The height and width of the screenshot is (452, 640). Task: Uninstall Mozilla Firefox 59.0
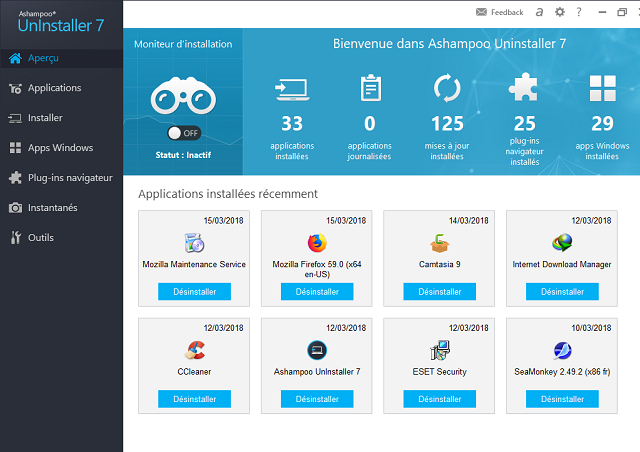coord(317,292)
